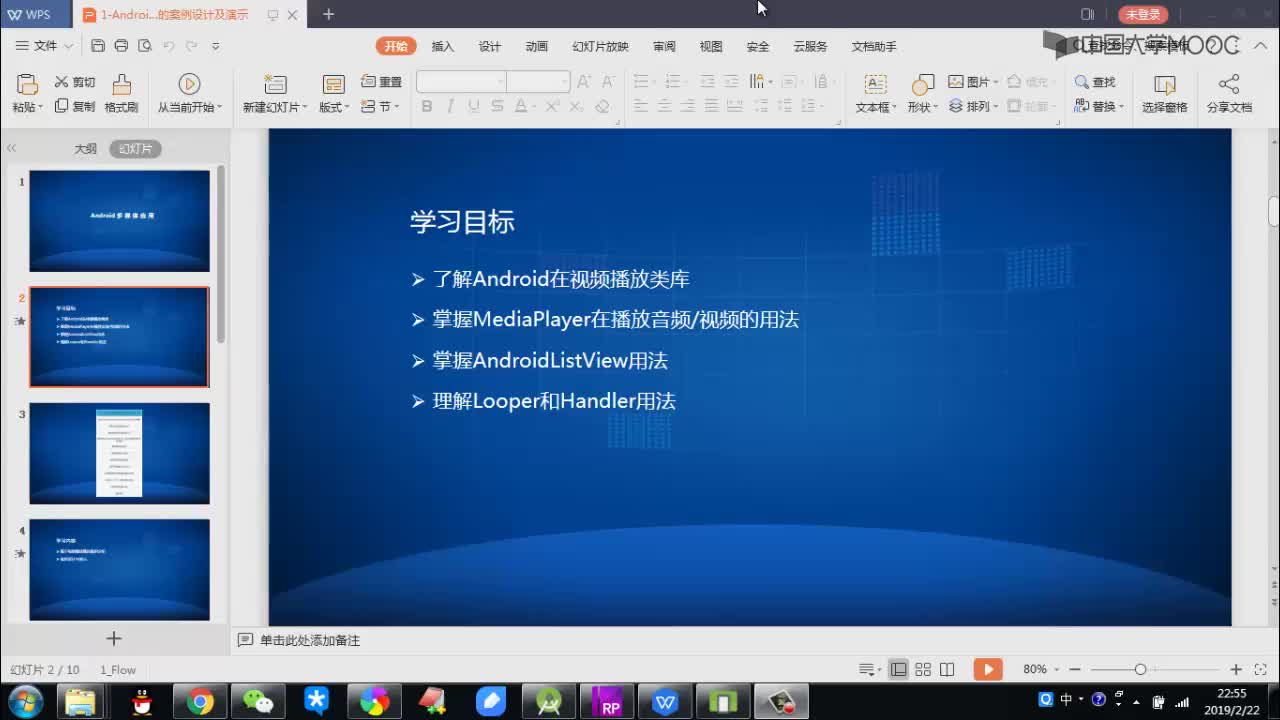Toggle Underline formatting
Screen dimensions: 1280x720
pos(473,106)
